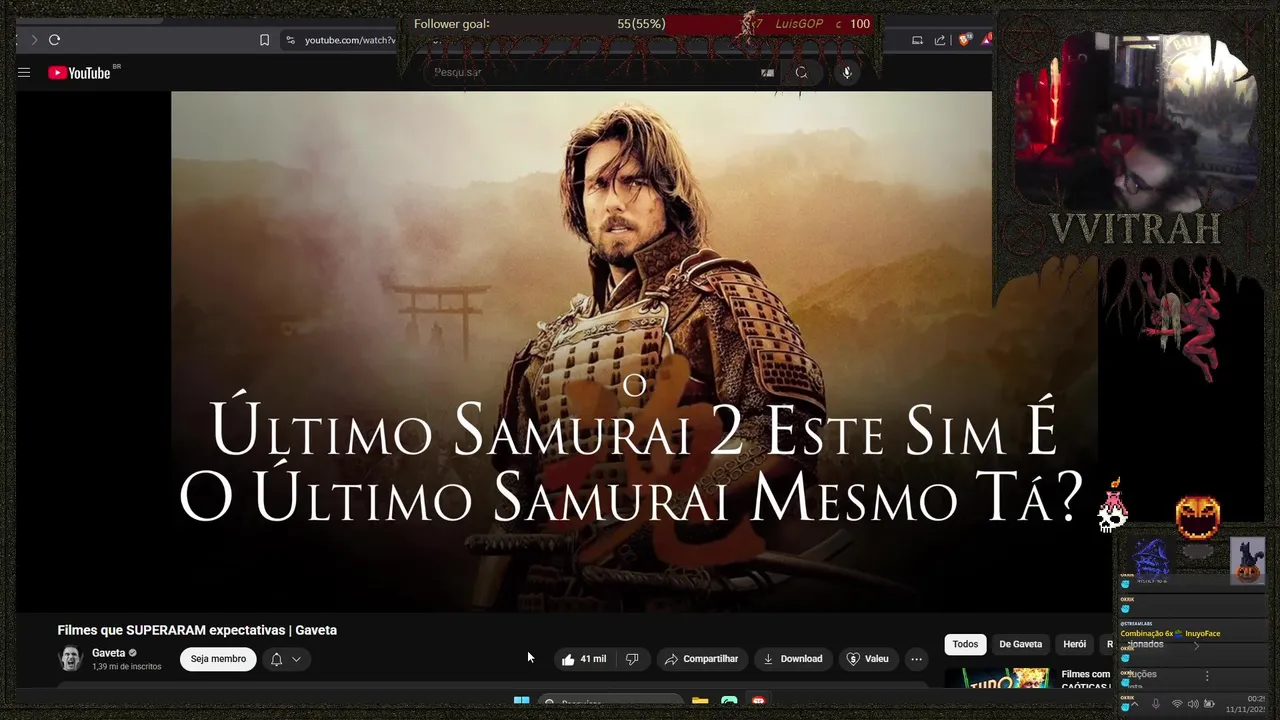Click the system tray microphone icon
The width and height of the screenshot is (1280, 720).
click(1156, 704)
